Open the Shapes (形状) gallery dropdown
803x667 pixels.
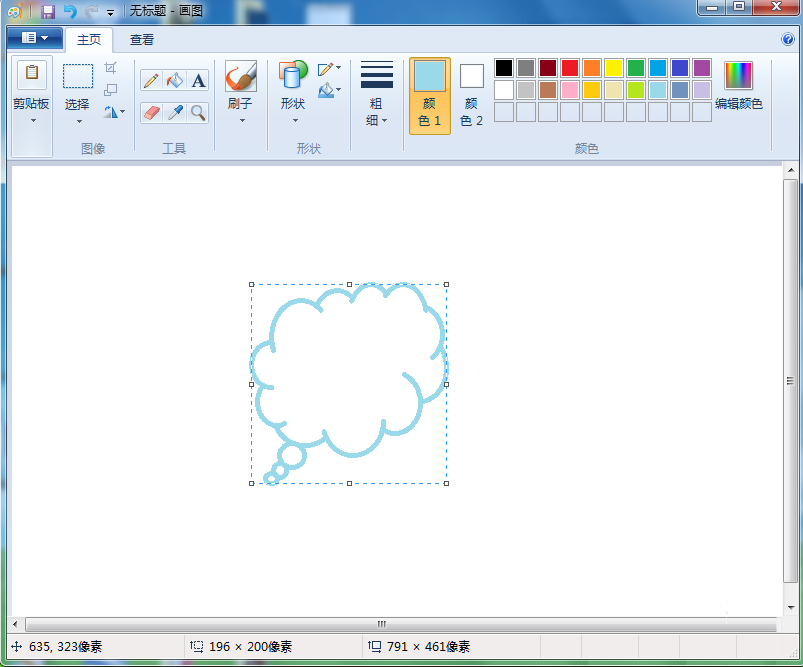click(295, 121)
